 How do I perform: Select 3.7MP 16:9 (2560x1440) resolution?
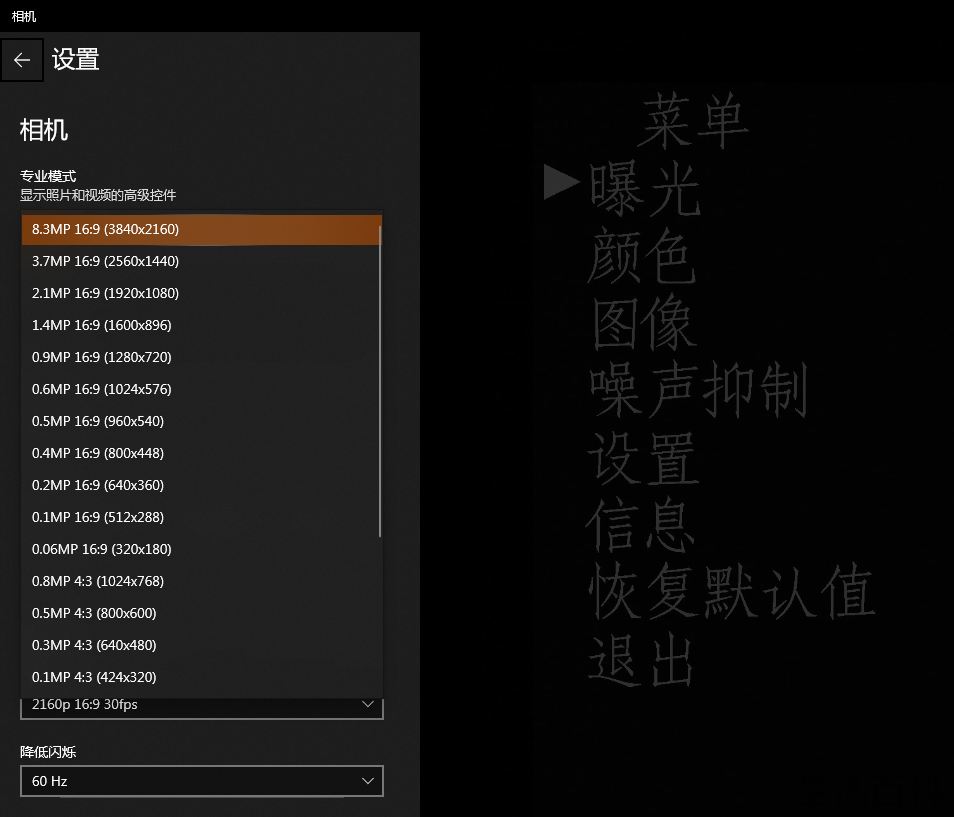pyautogui.click(x=201, y=261)
